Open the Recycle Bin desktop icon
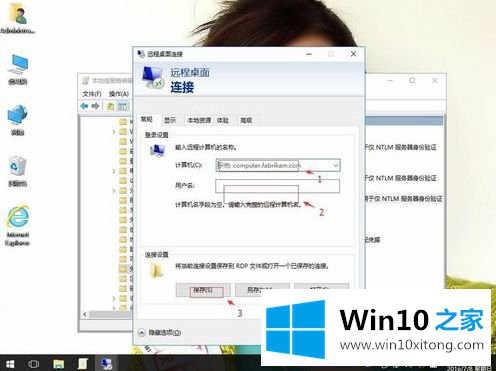Viewport: 496px width, 371px height. tap(18, 171)
